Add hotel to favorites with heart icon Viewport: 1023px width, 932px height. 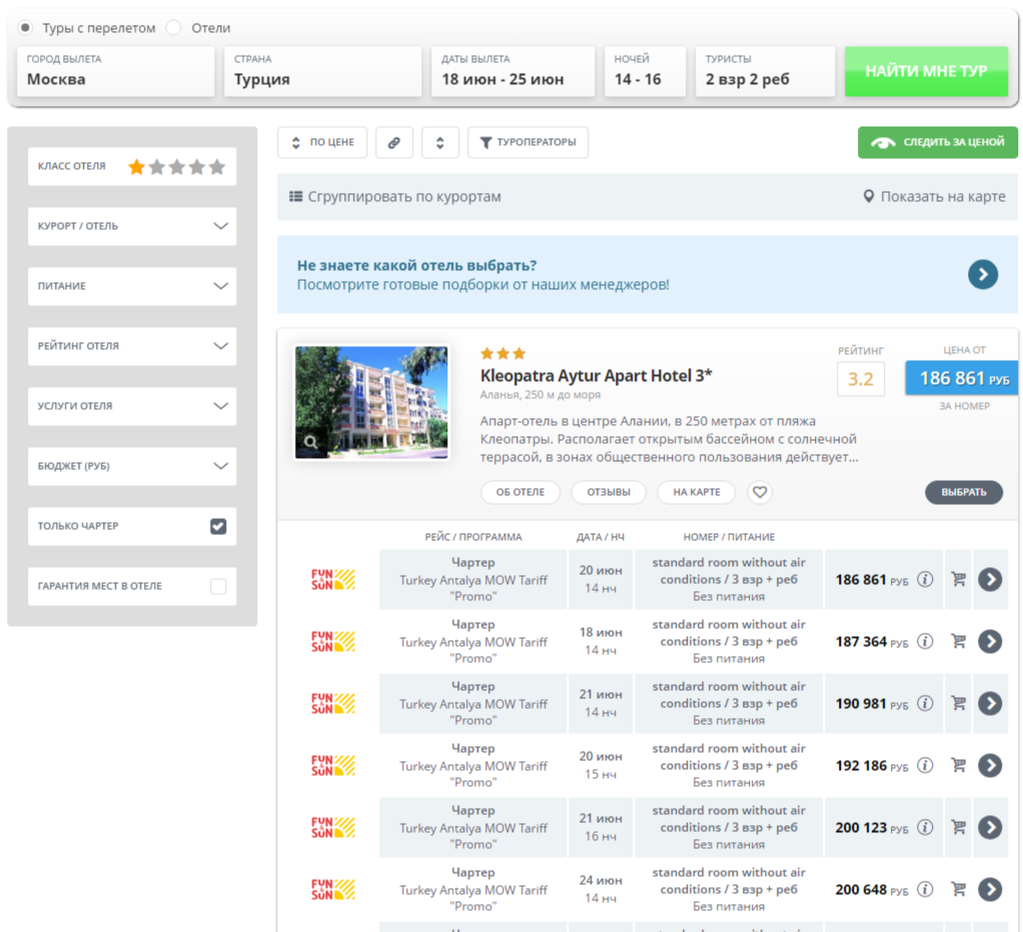click(759, 492)
